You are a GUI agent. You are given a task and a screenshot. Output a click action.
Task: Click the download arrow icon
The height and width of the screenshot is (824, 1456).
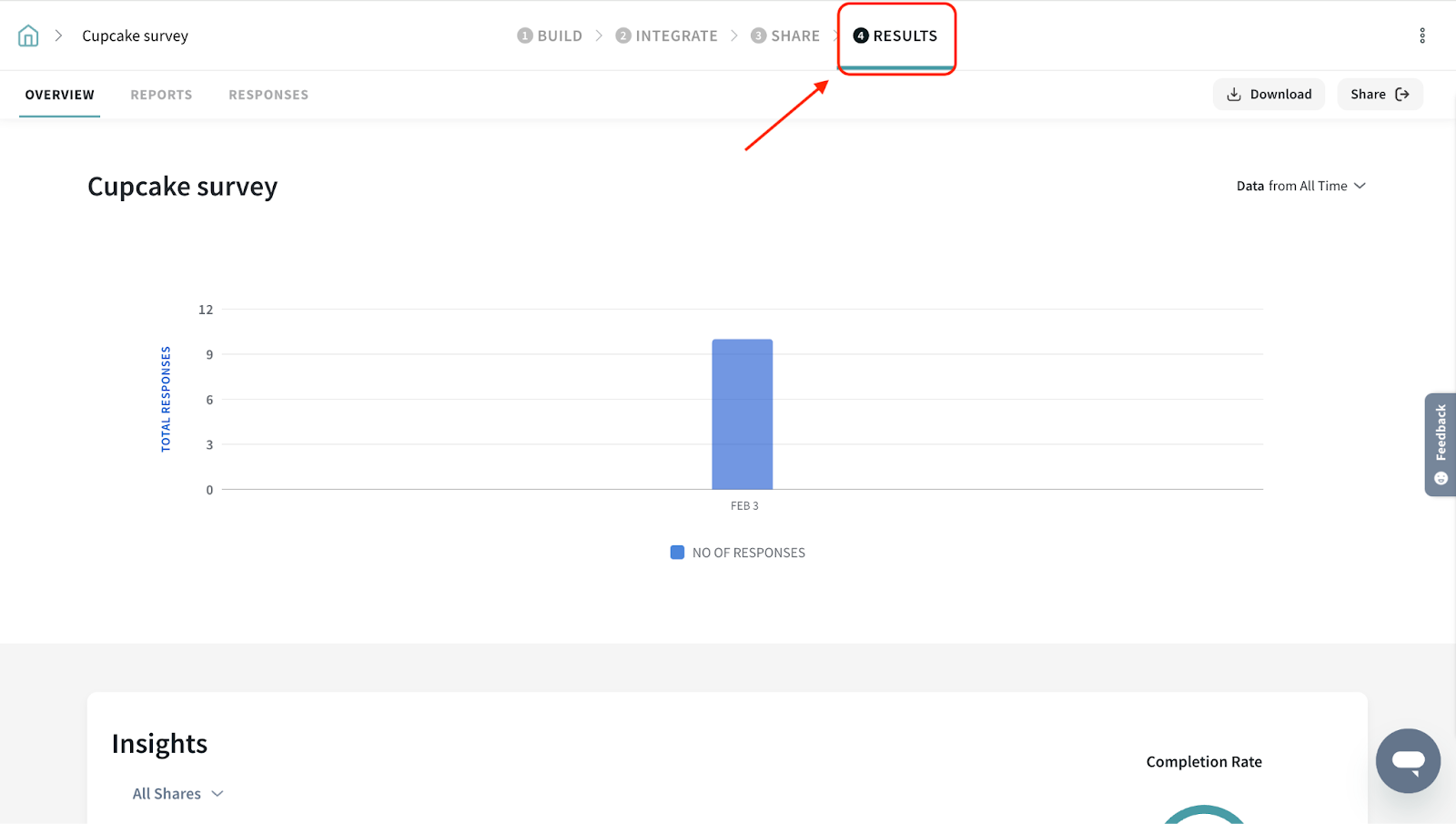click(x=1234, y=95)
